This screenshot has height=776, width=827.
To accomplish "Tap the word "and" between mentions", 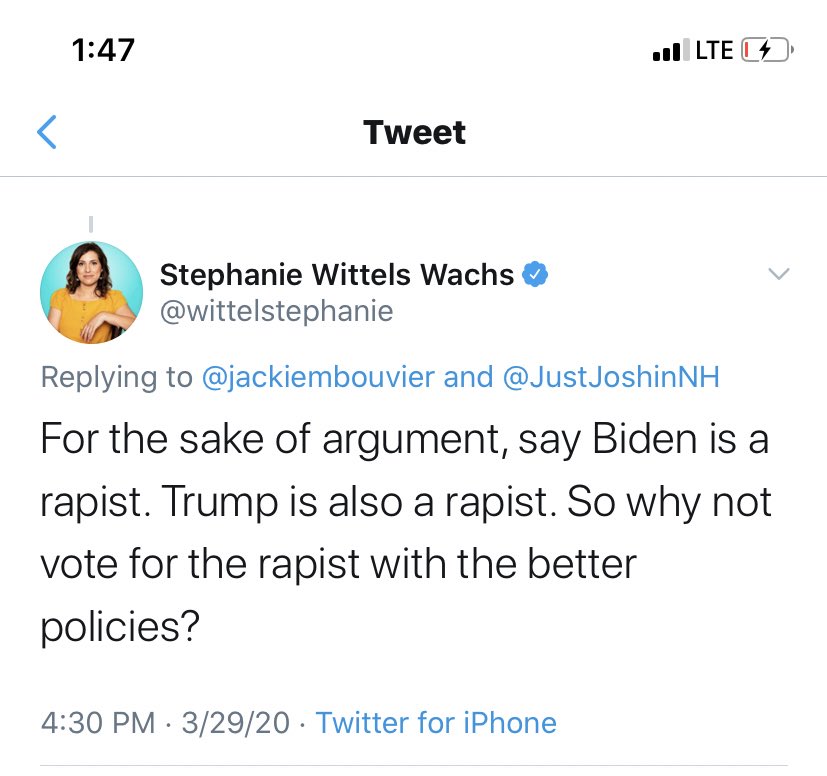I will point(468,377).
